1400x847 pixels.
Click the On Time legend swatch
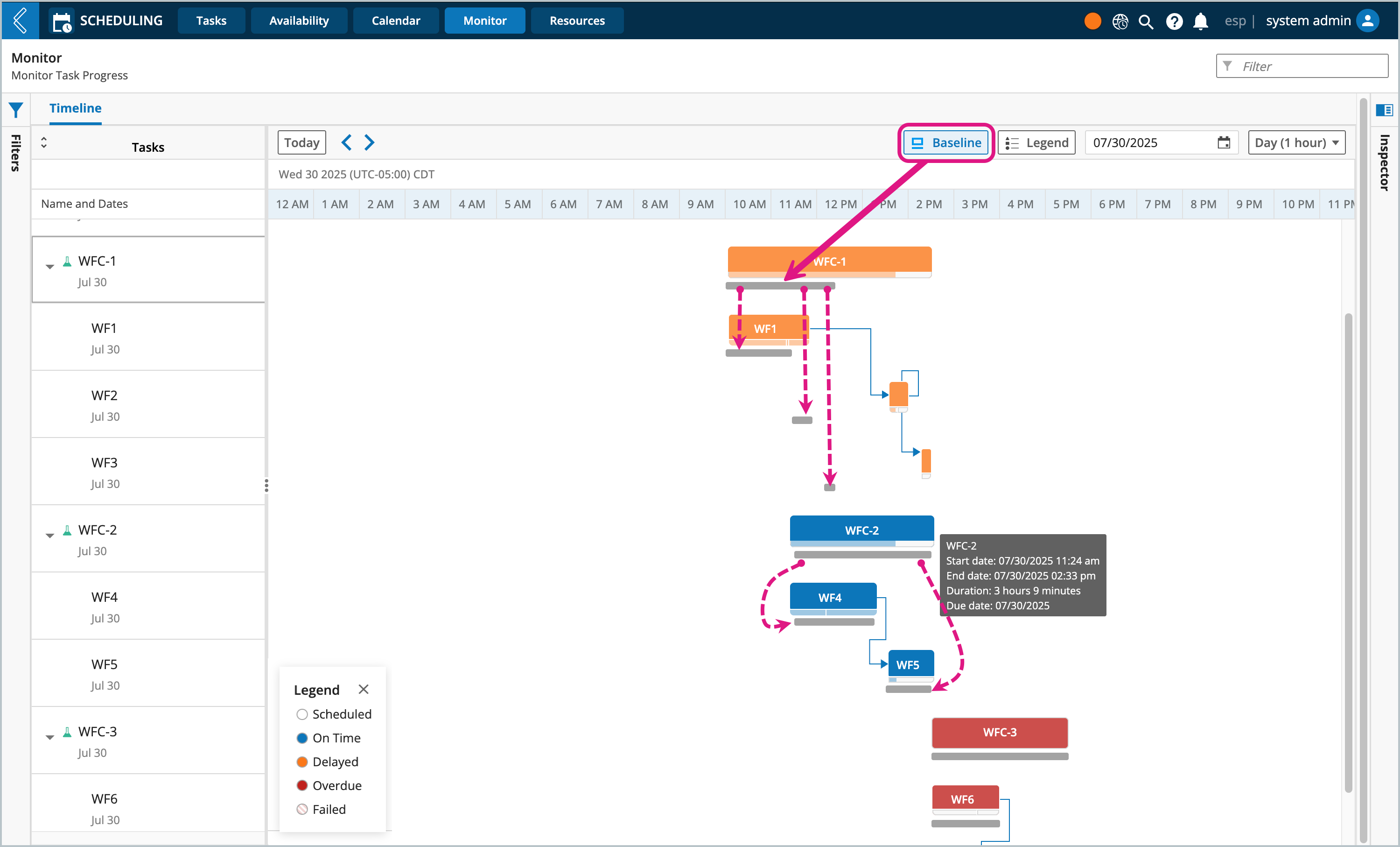302,738
